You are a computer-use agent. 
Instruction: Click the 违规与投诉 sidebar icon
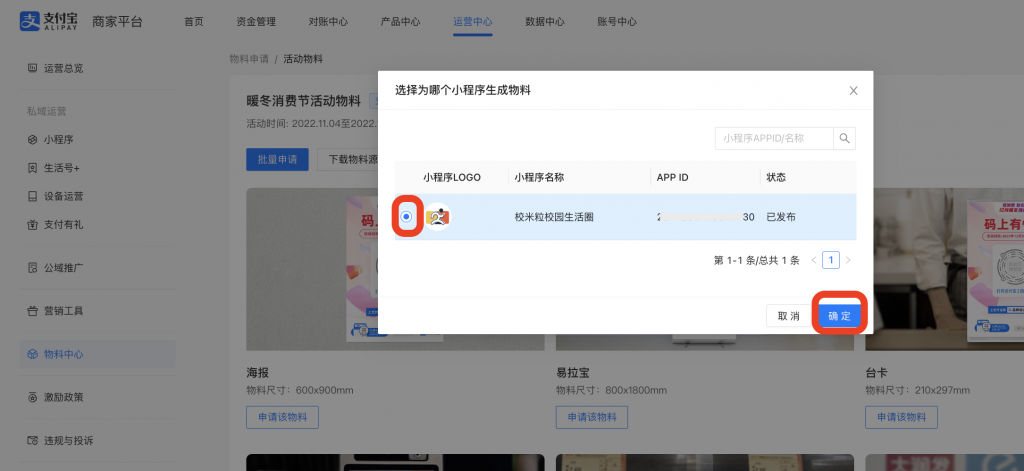[33, 440]
